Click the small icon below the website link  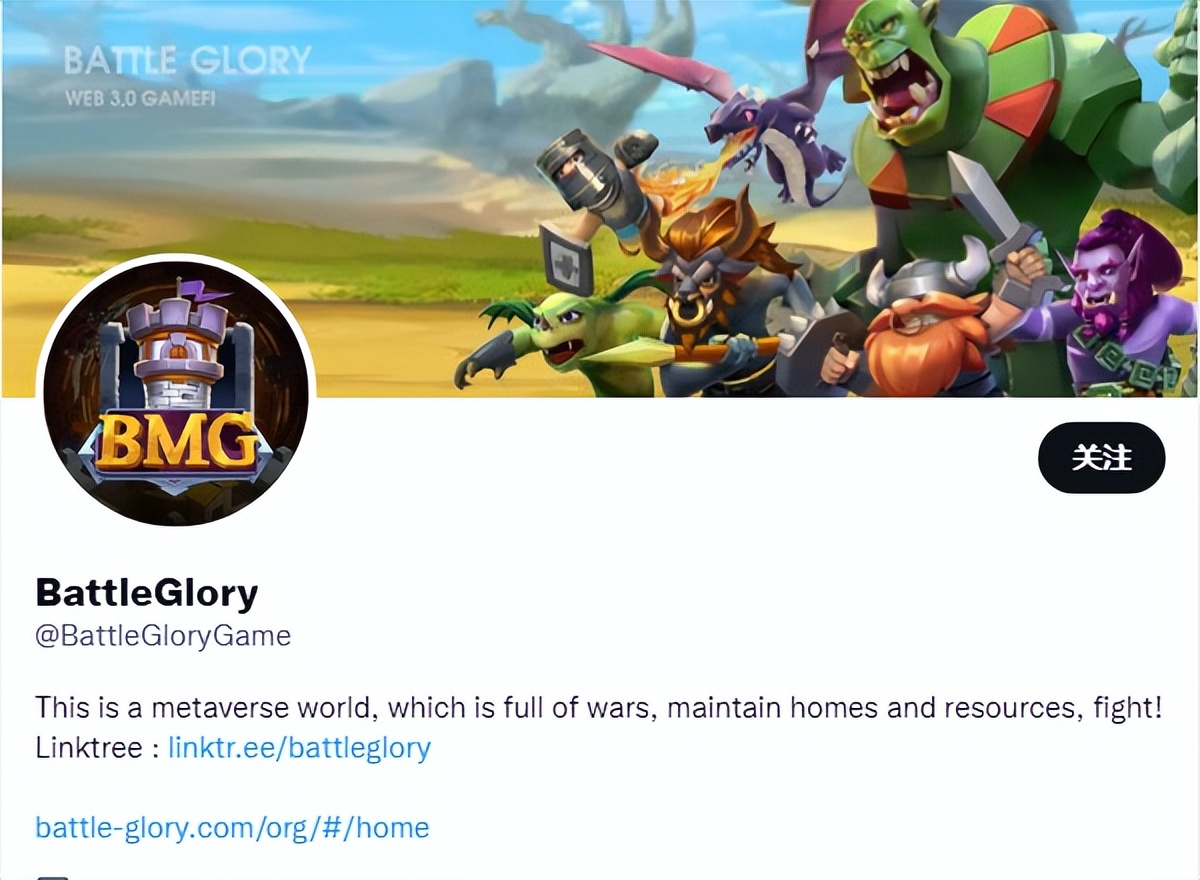coord(52,876)
